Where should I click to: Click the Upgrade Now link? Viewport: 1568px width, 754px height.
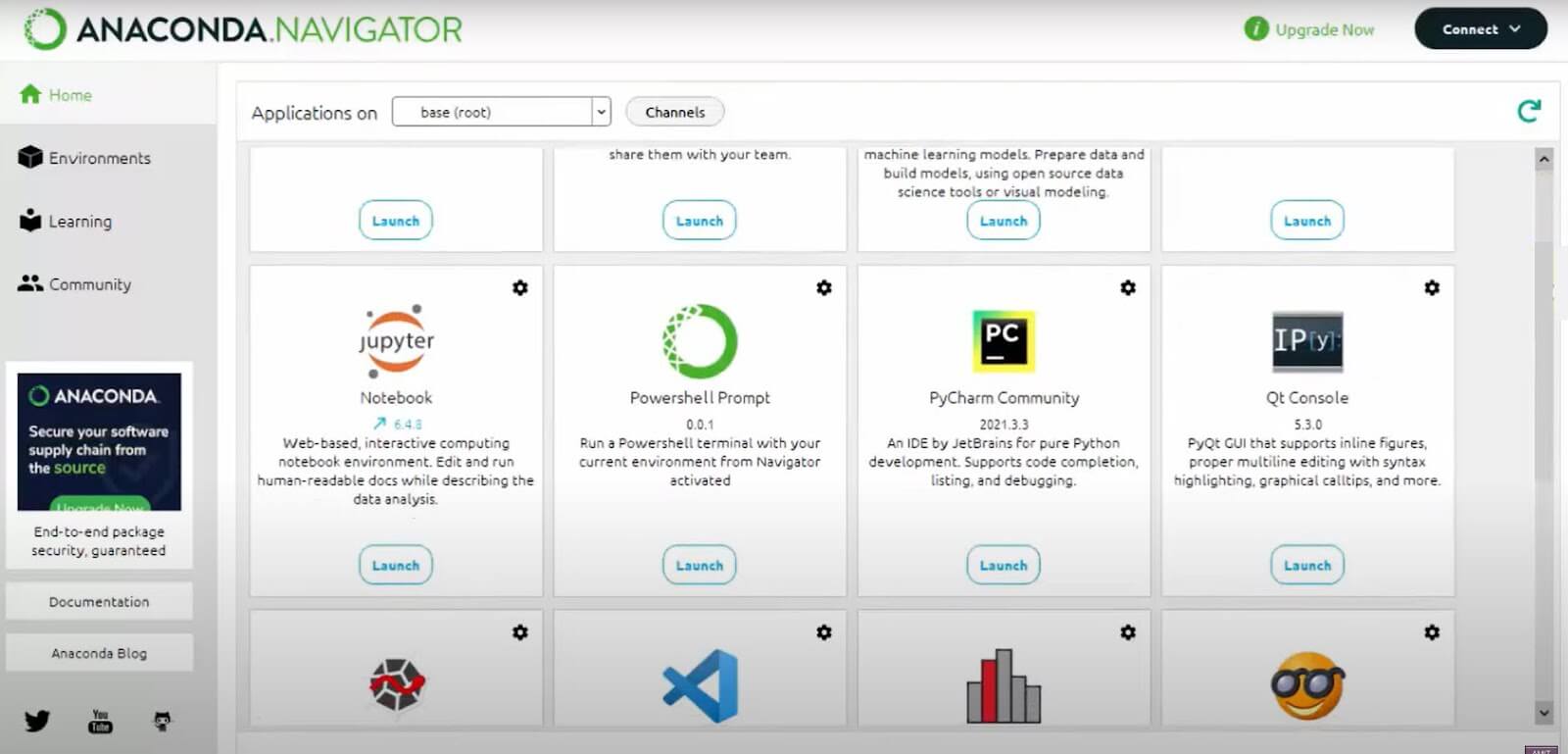tap(1324, 29)
